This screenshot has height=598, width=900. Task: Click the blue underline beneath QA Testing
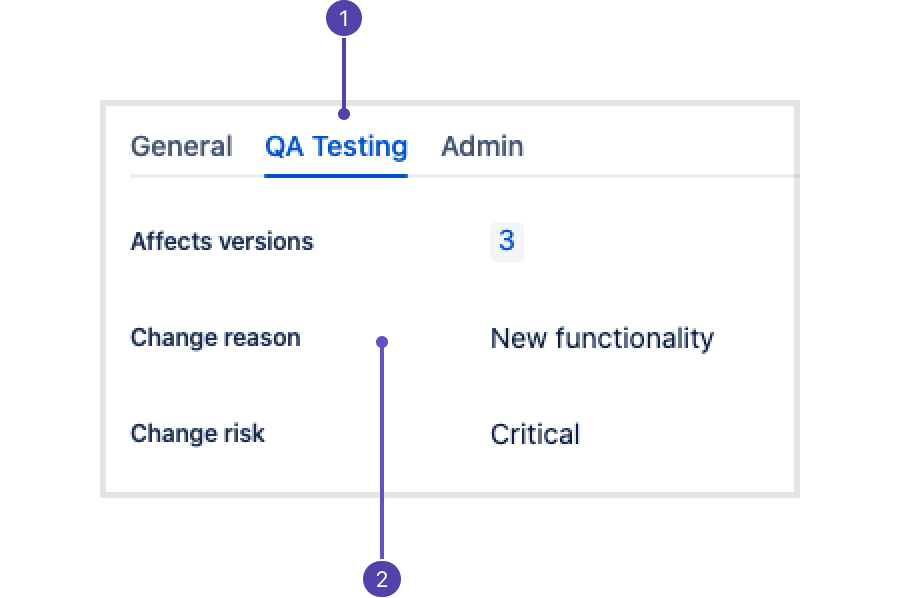pos(336,176)
